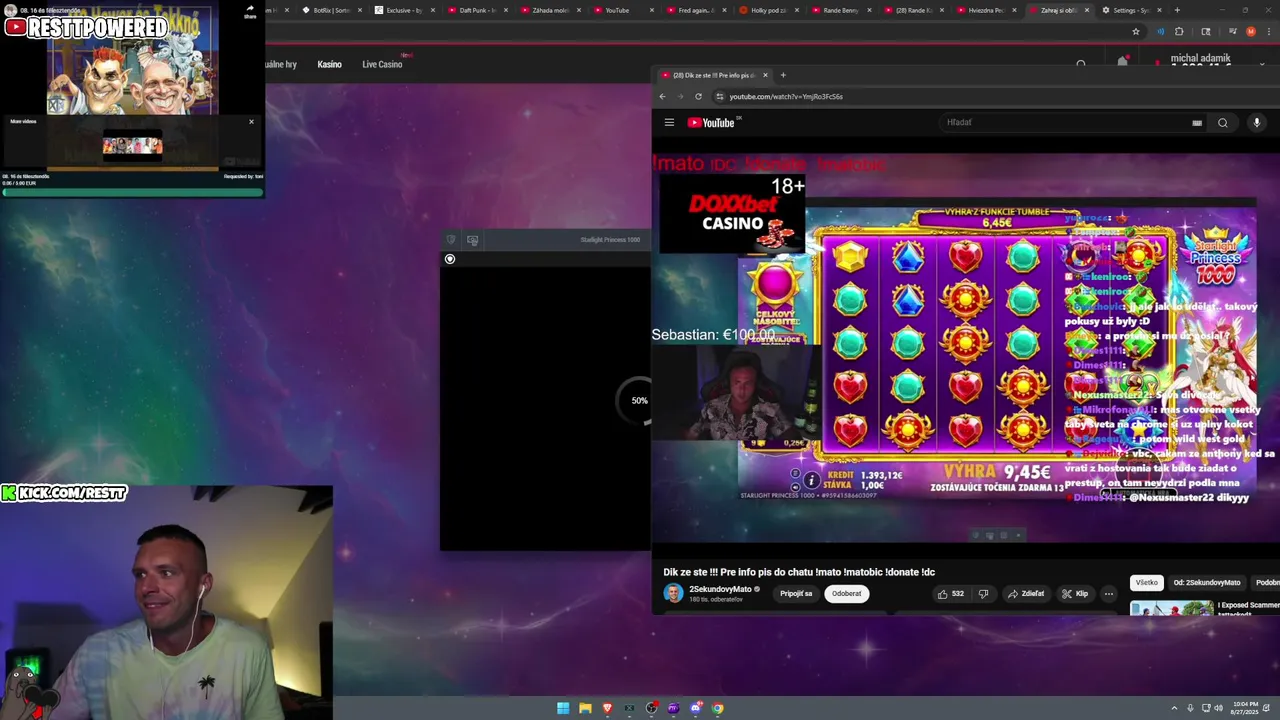Open the Live Casino navigation item
The height and width of the screenshot is (720, 1280).
pyautogui.click(x=382, y=64)
